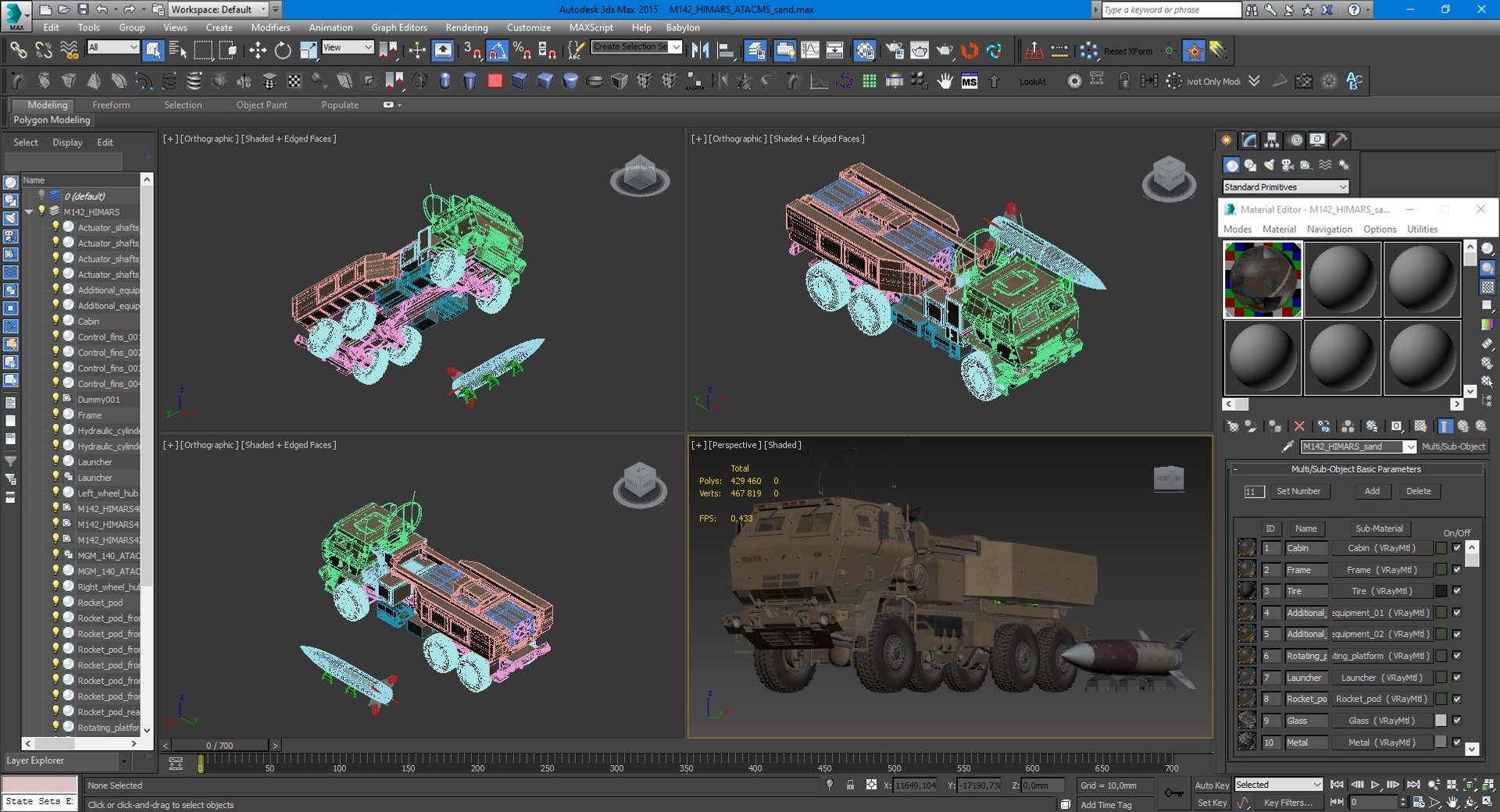Open the Curve Editor from toolbar
This screenshot has width=1500, height=812.
point(810,51)
